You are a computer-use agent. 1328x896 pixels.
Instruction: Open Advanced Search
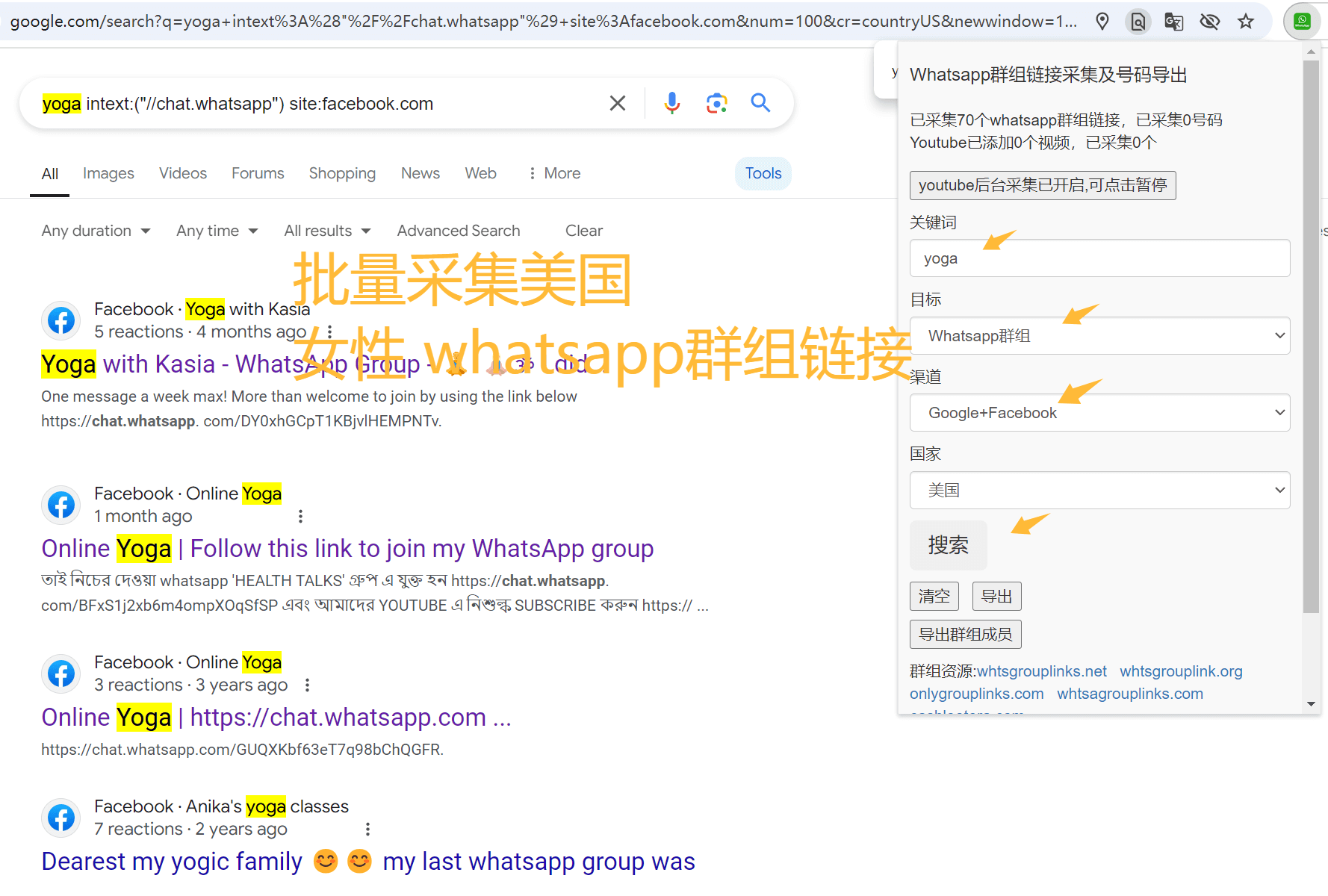[459, 231]
